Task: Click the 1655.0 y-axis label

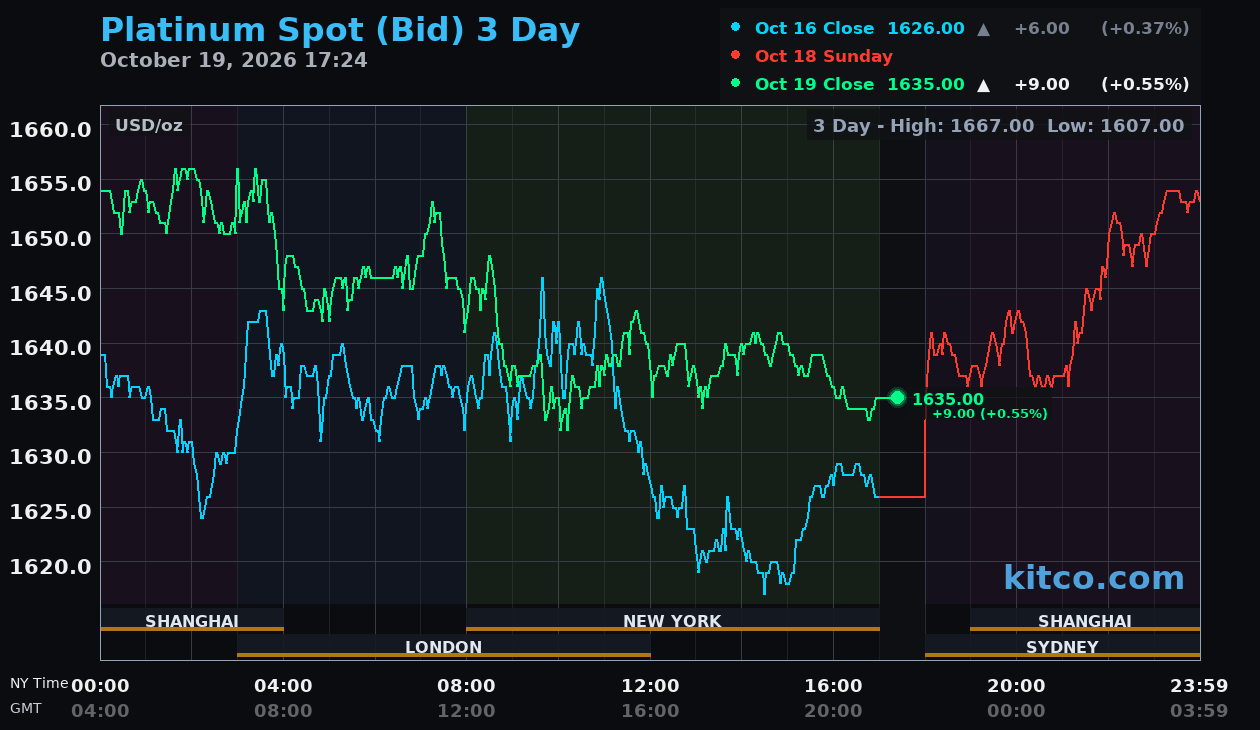Action: (51, 184)
